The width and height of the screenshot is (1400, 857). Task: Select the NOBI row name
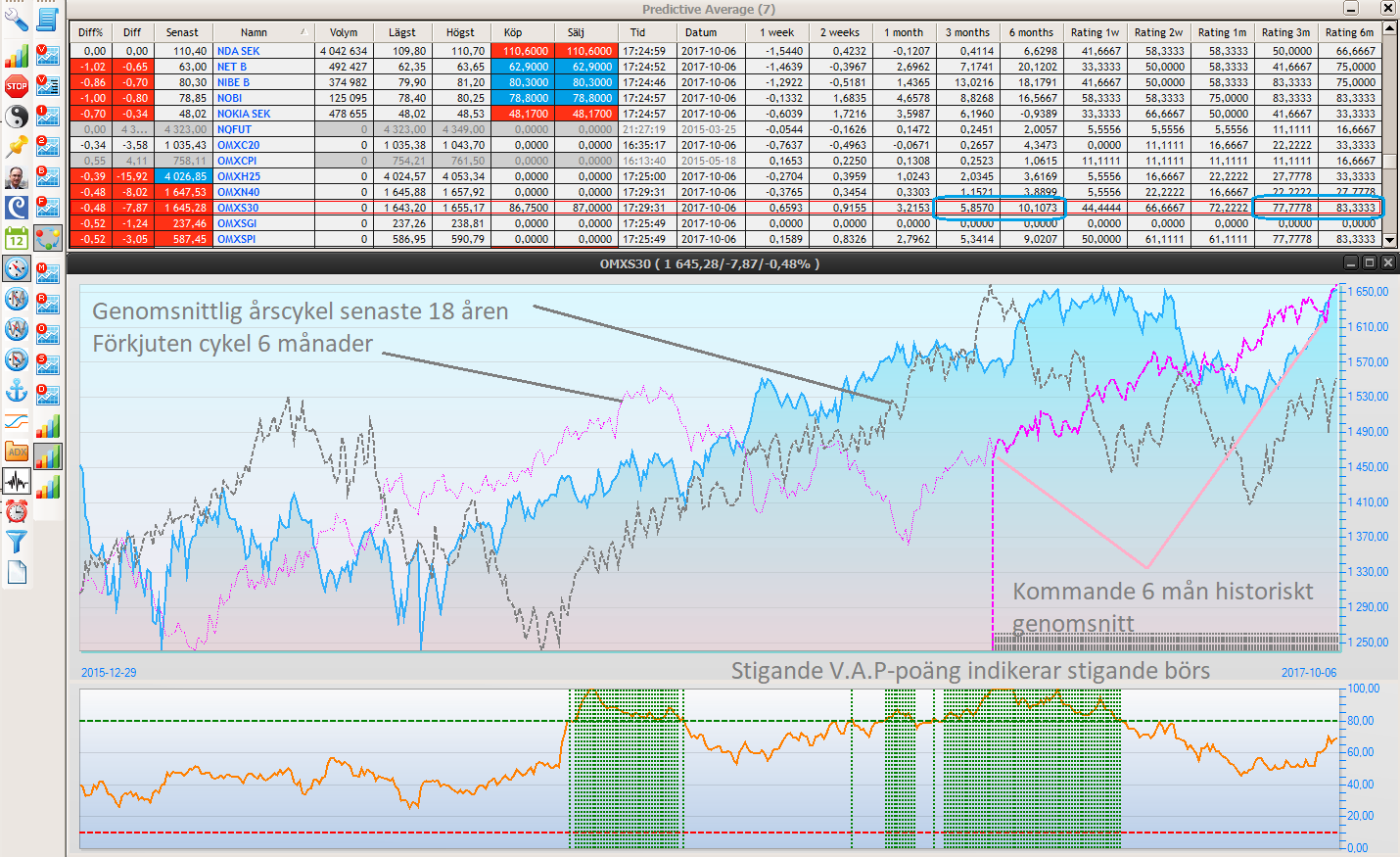pyautogui.click(x=229, y=98)
